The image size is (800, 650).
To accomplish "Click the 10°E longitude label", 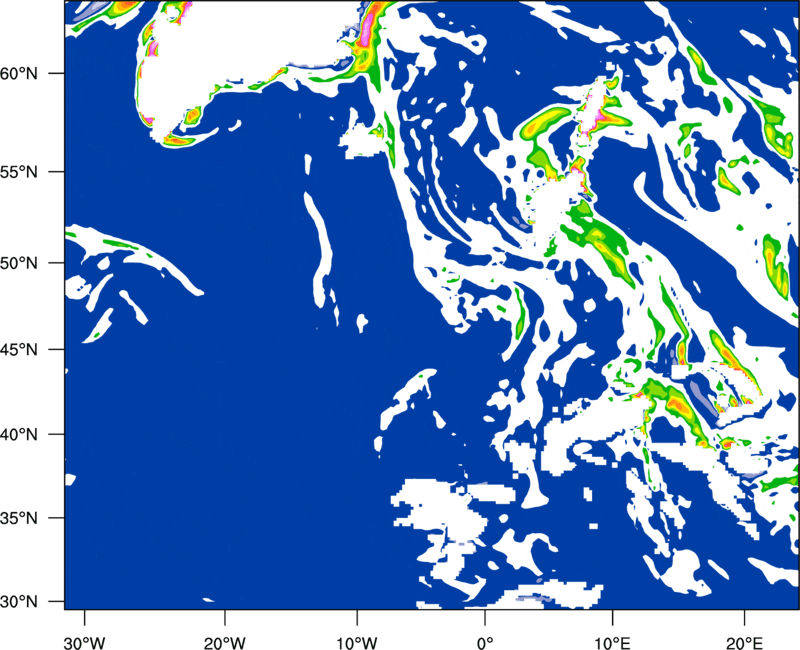I will coord(612,643).
